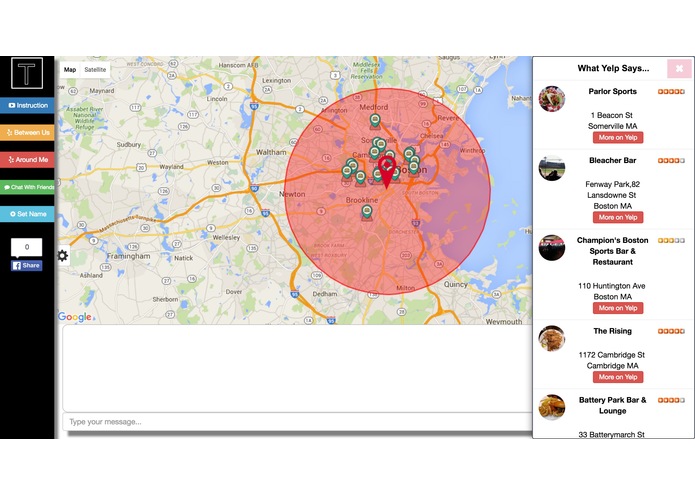This screenshot has height=494, width=695.
Task: Click the Waltham label on the map
Action: (271, 152)
